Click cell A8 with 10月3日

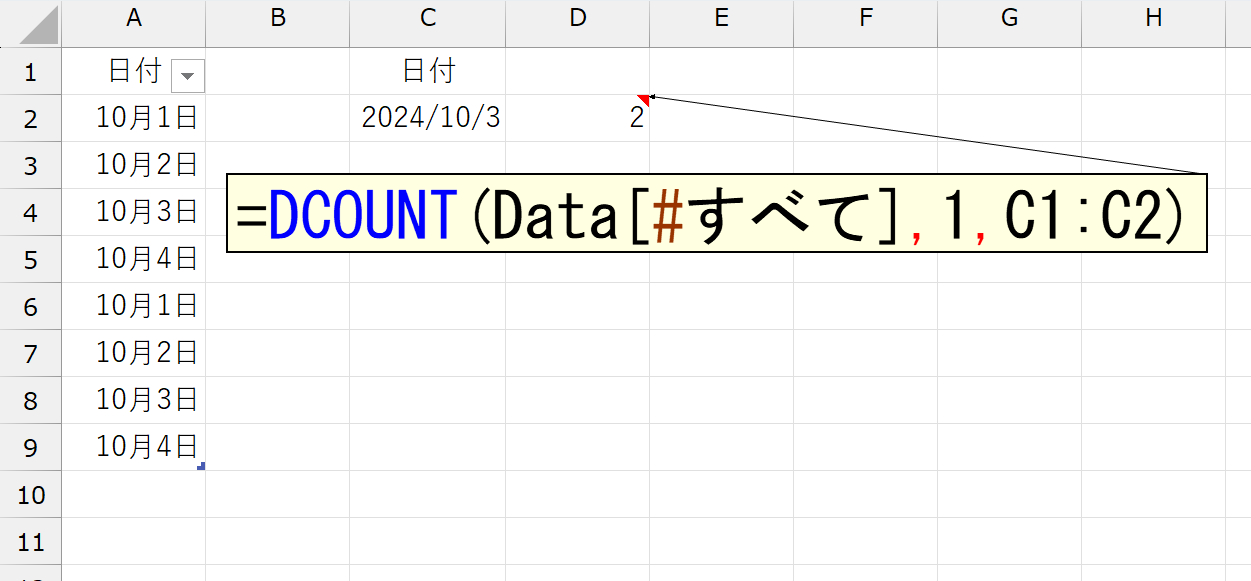(134, 400)
